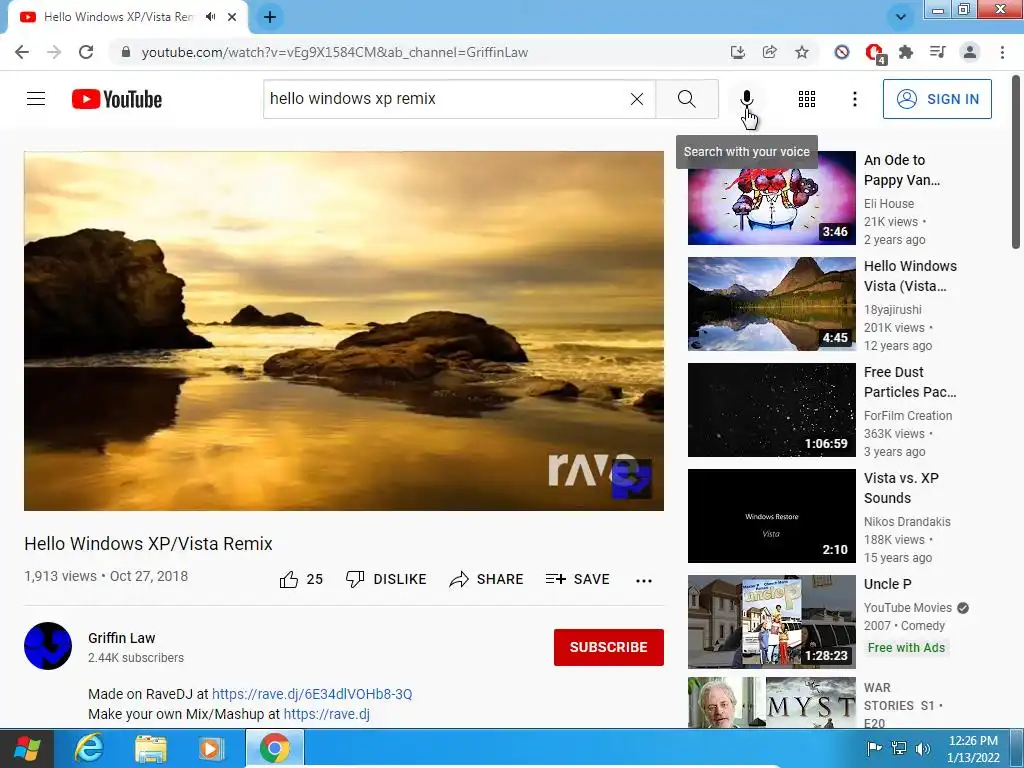Screen dimensions: 1024x768
Task: Open the Extensions puzzle menu
Action: click(x=906, y=52)
